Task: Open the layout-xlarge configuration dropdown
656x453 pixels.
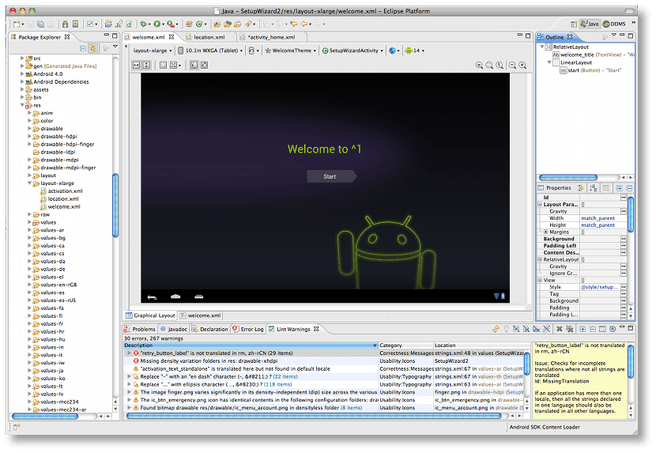Action: coord(152,51)
